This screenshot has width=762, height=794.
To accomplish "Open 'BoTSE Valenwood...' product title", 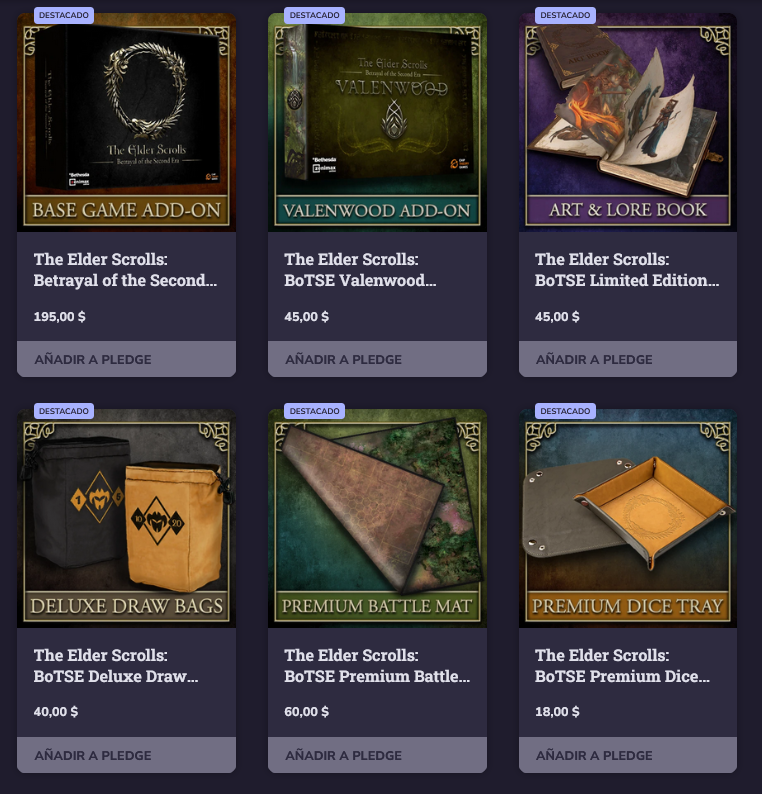I will click(360, 270).
